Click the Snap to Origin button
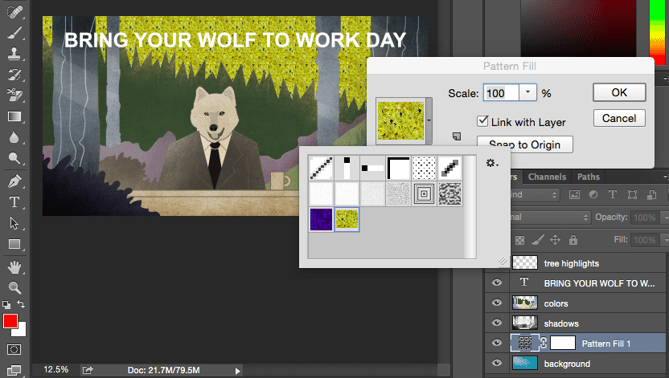The image size is (669, 378). (525, 145)
